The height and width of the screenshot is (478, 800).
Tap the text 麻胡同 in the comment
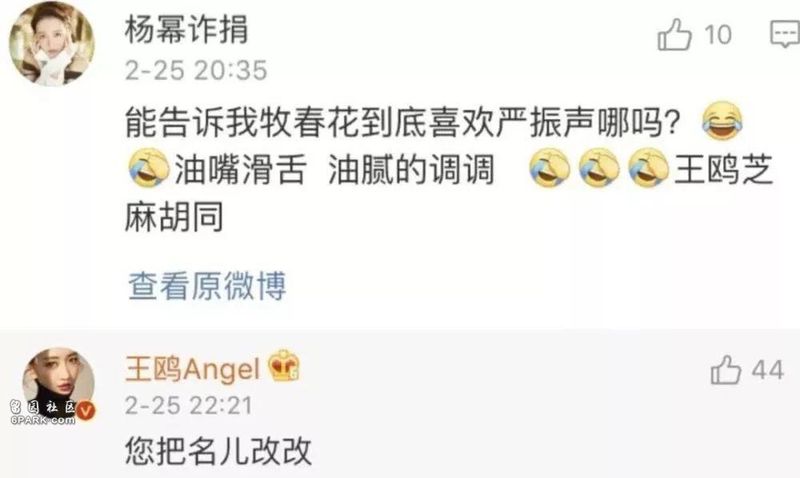[174, 216]
